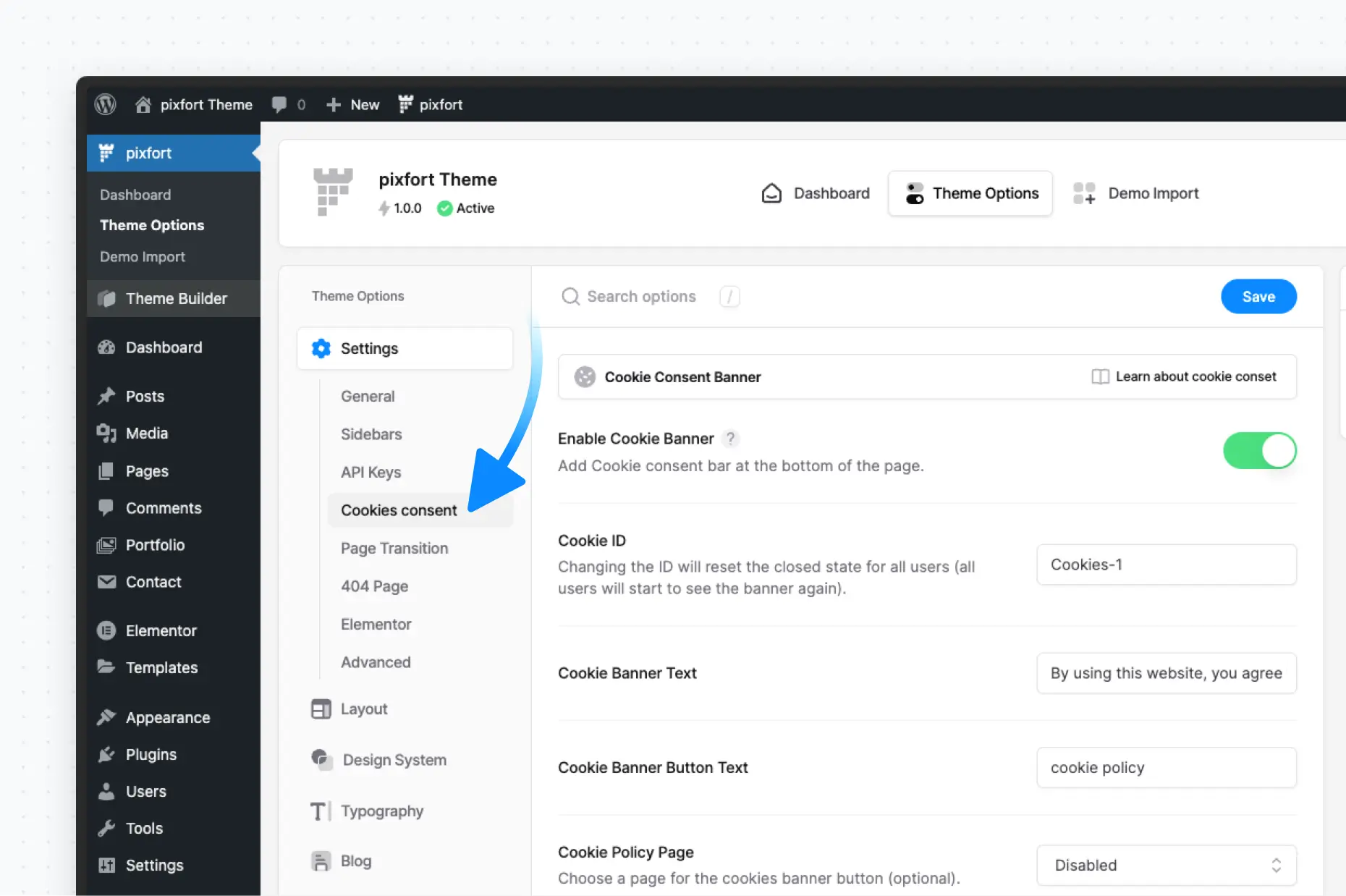This screenshot has width=1346, height=896.
Task: Click the Cookie ID input field
Action: (1167, 565)
